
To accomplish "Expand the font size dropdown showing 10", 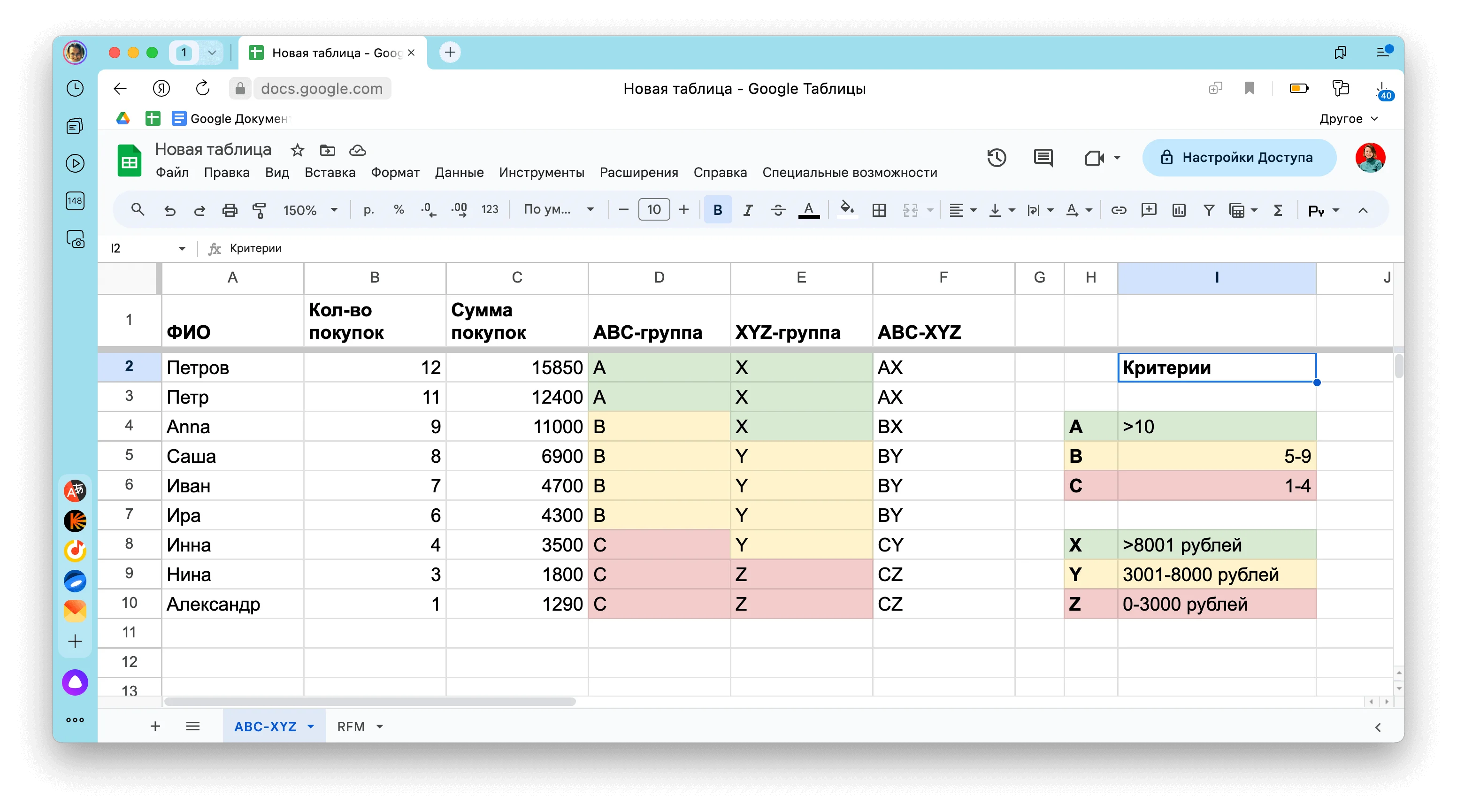I will pyautogui.click(x=653, y=209).
